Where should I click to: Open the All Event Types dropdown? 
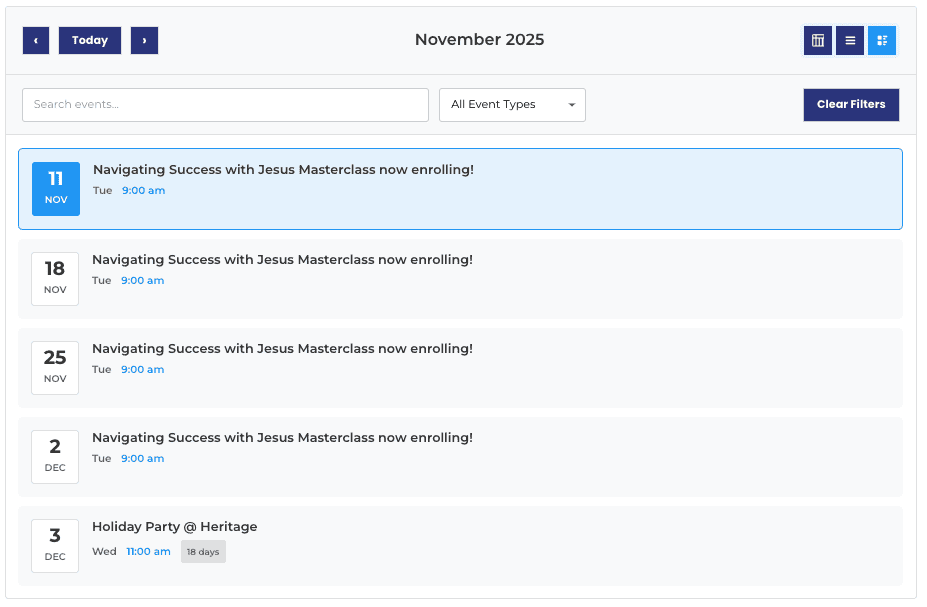[512, 105]
